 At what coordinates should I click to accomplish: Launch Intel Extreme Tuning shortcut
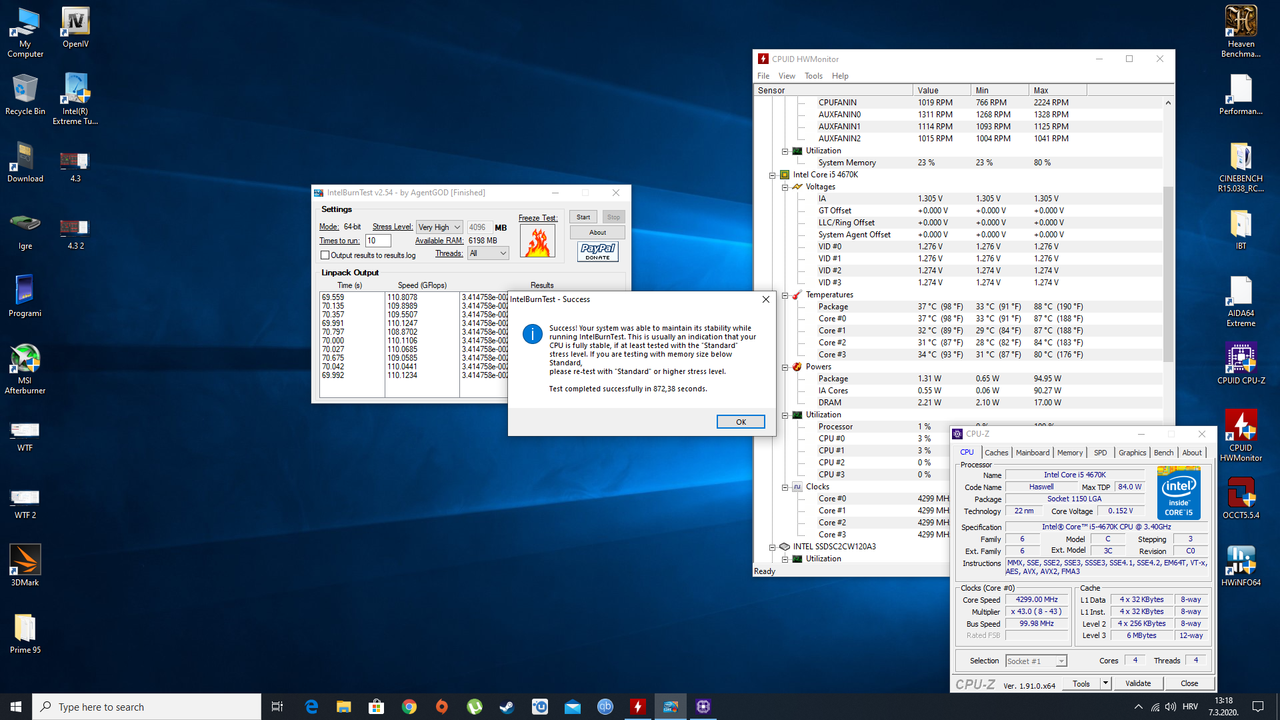75,98
